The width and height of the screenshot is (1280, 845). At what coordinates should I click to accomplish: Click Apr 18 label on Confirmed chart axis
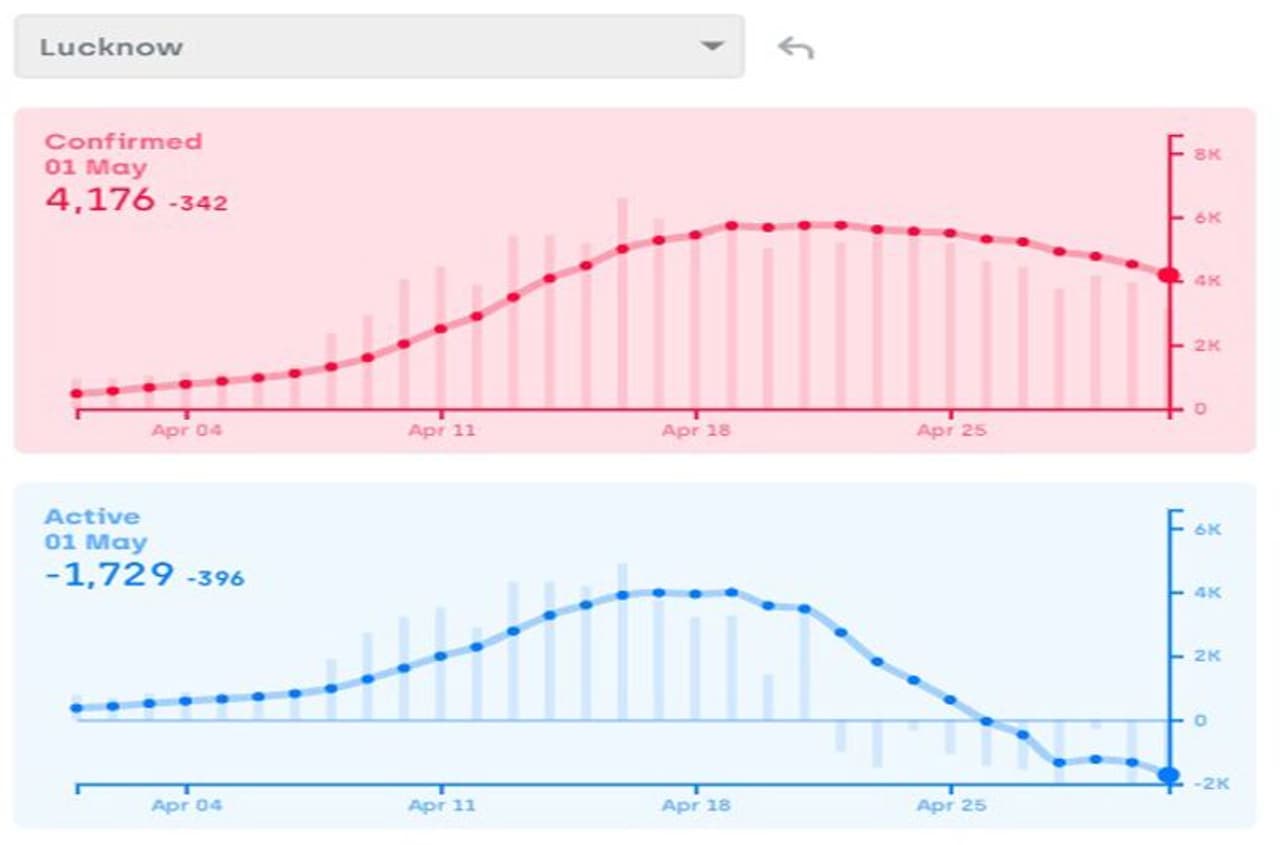[x=696, y=431]
